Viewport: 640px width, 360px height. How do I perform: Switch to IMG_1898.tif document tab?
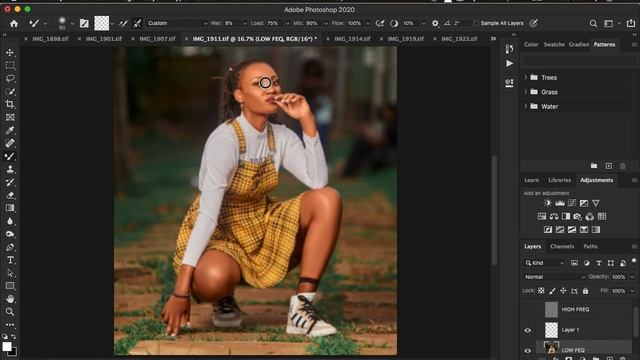50,39
